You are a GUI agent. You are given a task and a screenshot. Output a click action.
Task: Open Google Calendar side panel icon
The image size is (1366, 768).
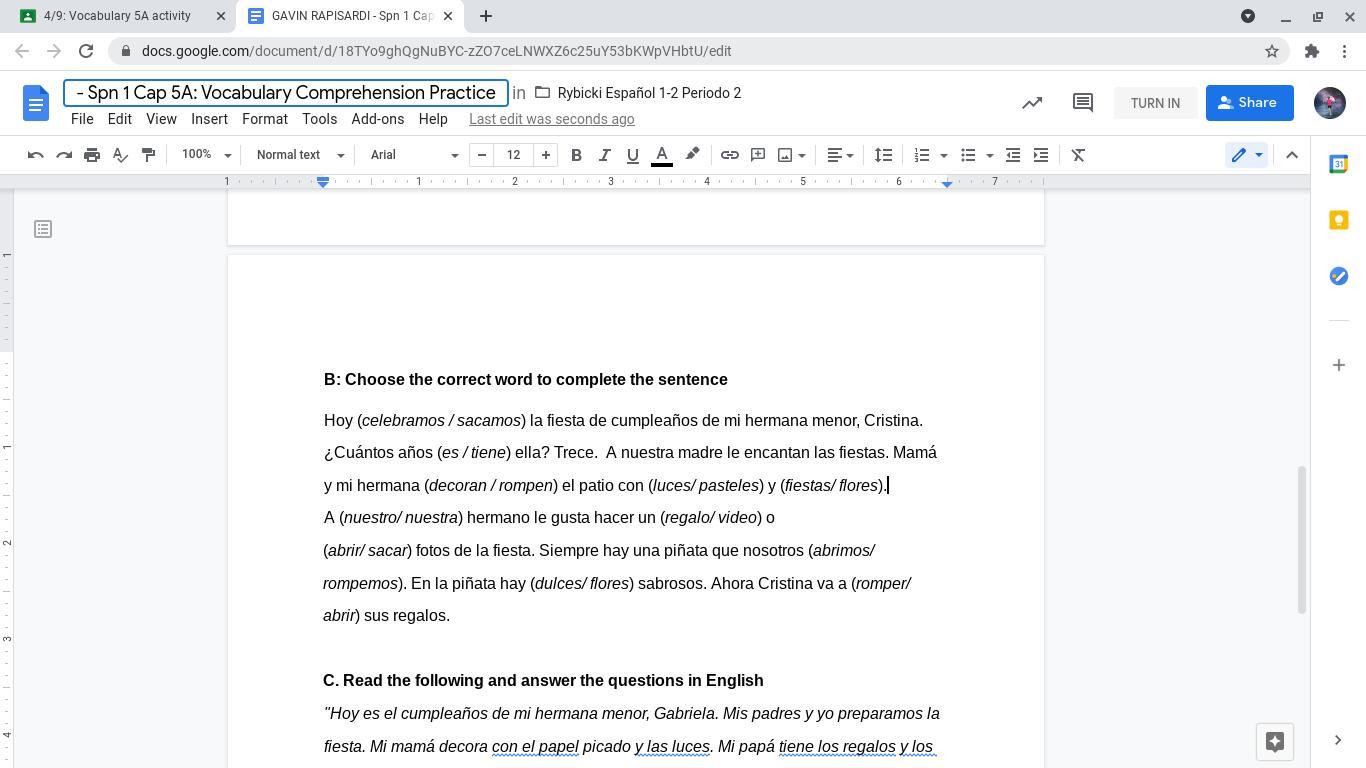click(1338, 164)
